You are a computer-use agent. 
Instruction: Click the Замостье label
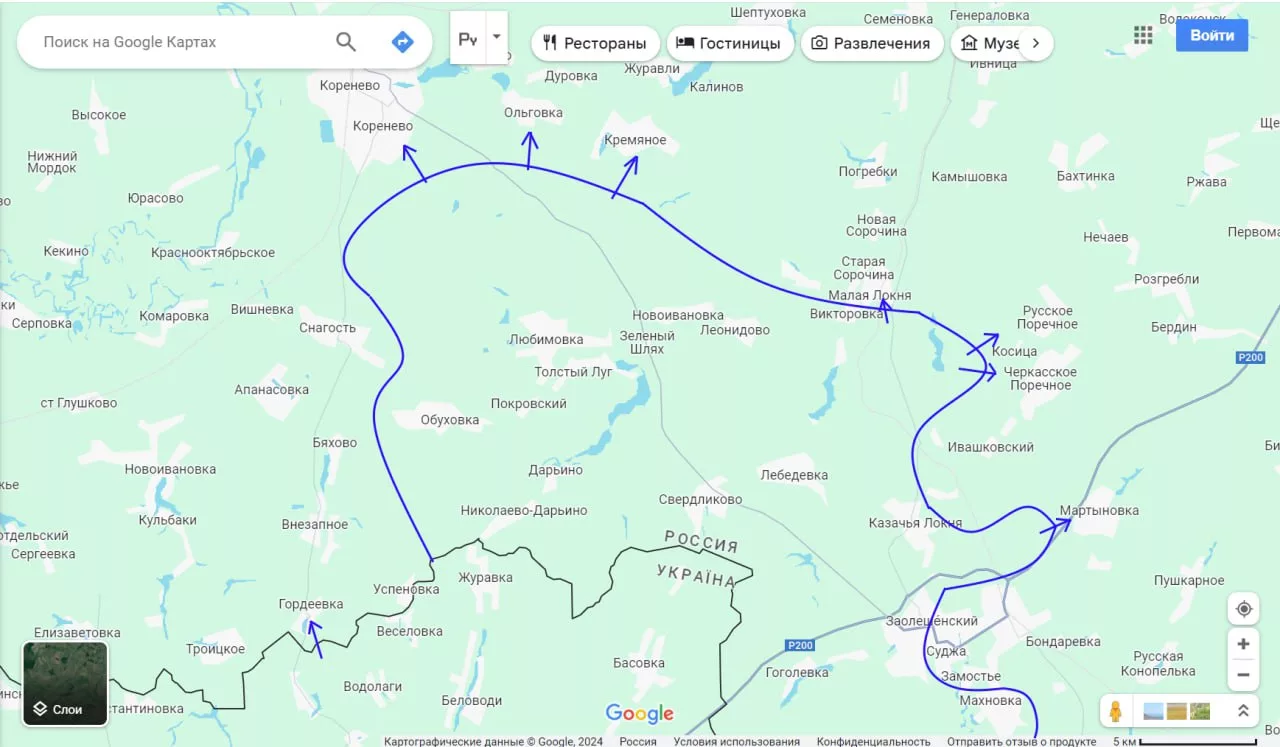pos(971,676)
